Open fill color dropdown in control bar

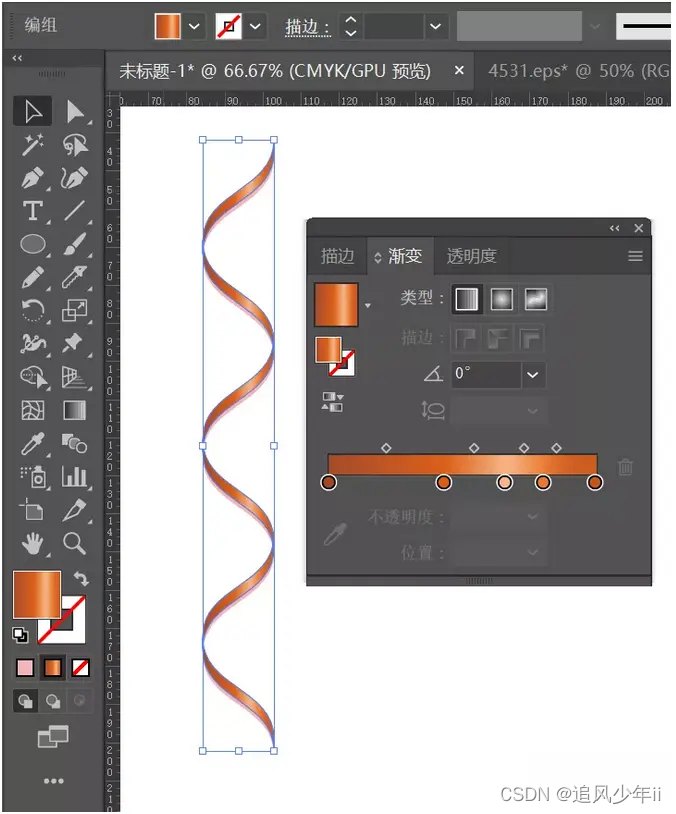(x=194, y=25)
